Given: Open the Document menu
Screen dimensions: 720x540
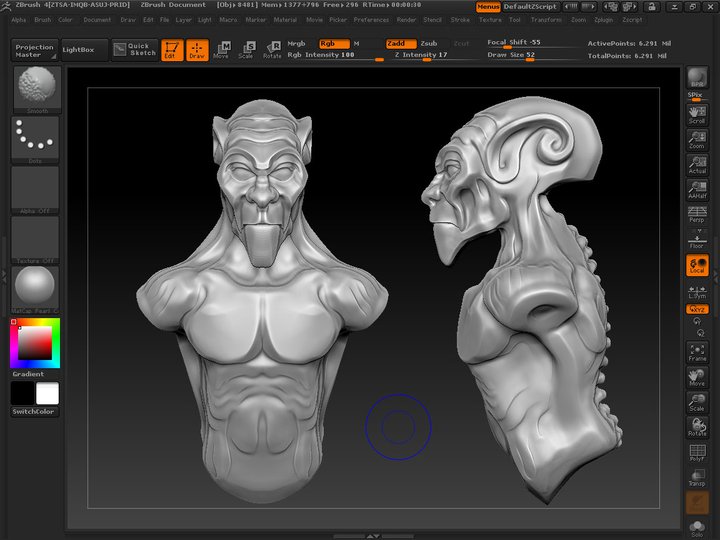Looking at the screenshot, I should click(97, 20).
